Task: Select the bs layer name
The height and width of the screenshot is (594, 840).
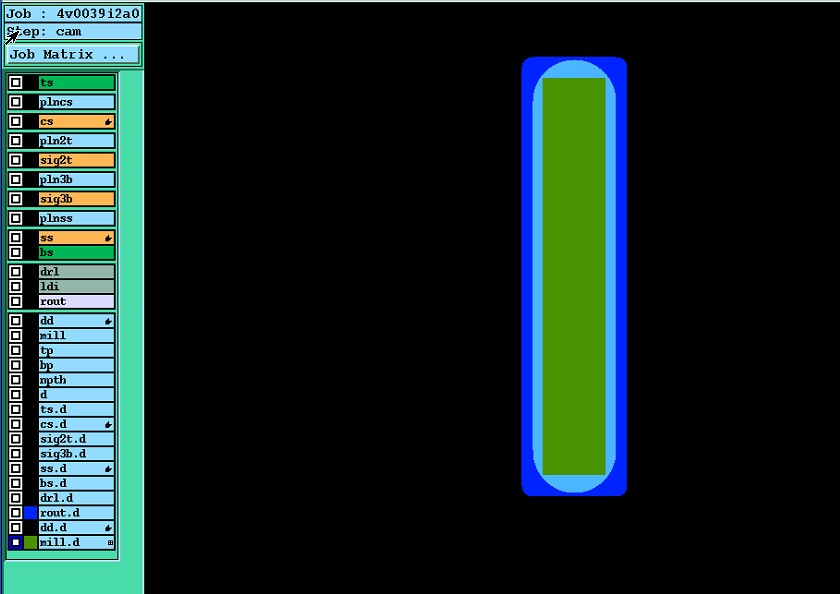Action: click(77, 252)
